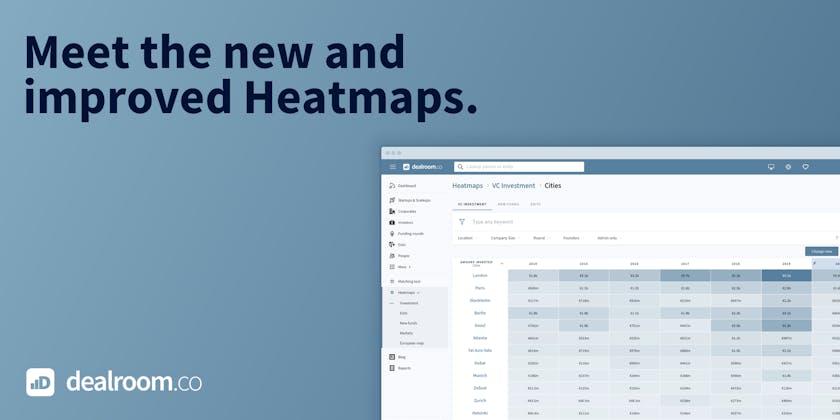Viewport: 840px width, 420px height.
Task: Open London row link in heatmap
Action: (480, 275)
